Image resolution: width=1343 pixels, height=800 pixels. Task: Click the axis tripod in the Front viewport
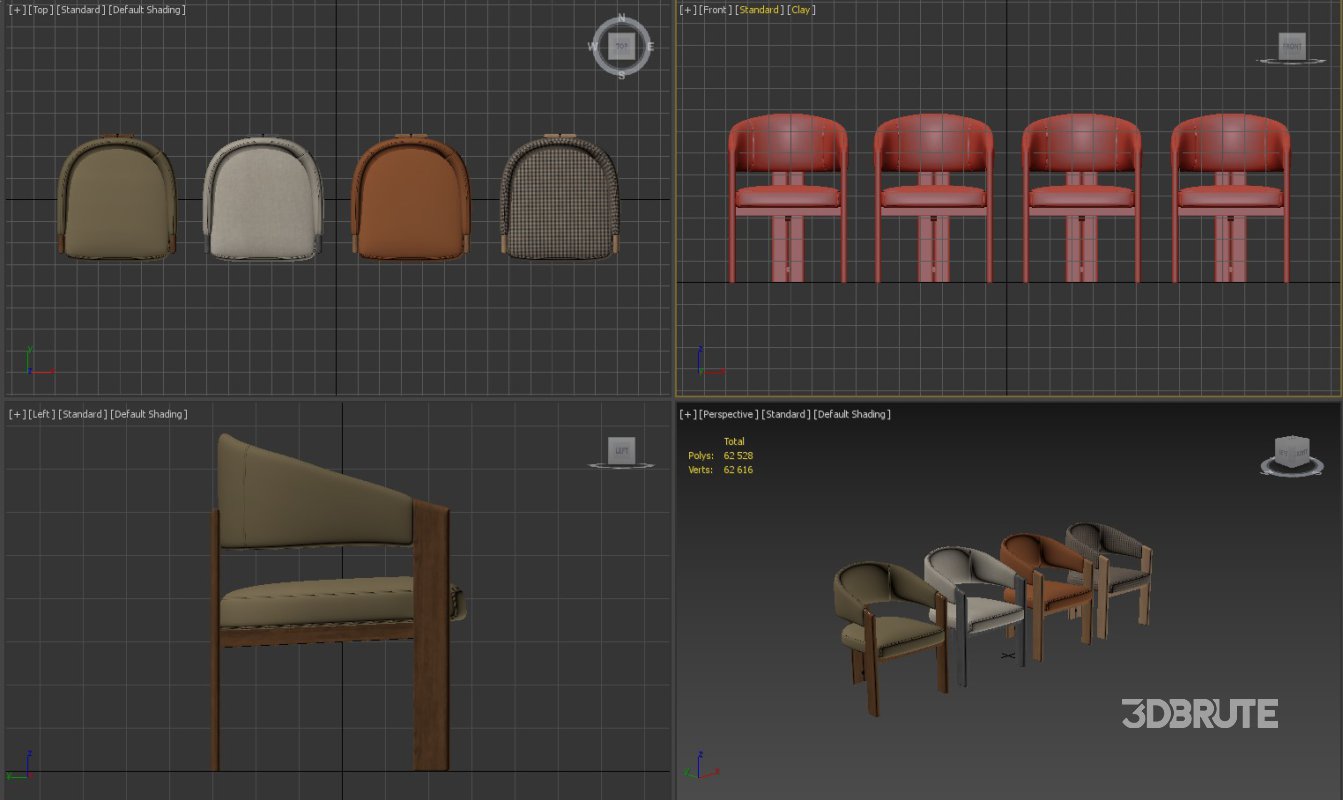click(x=706, y=361)
